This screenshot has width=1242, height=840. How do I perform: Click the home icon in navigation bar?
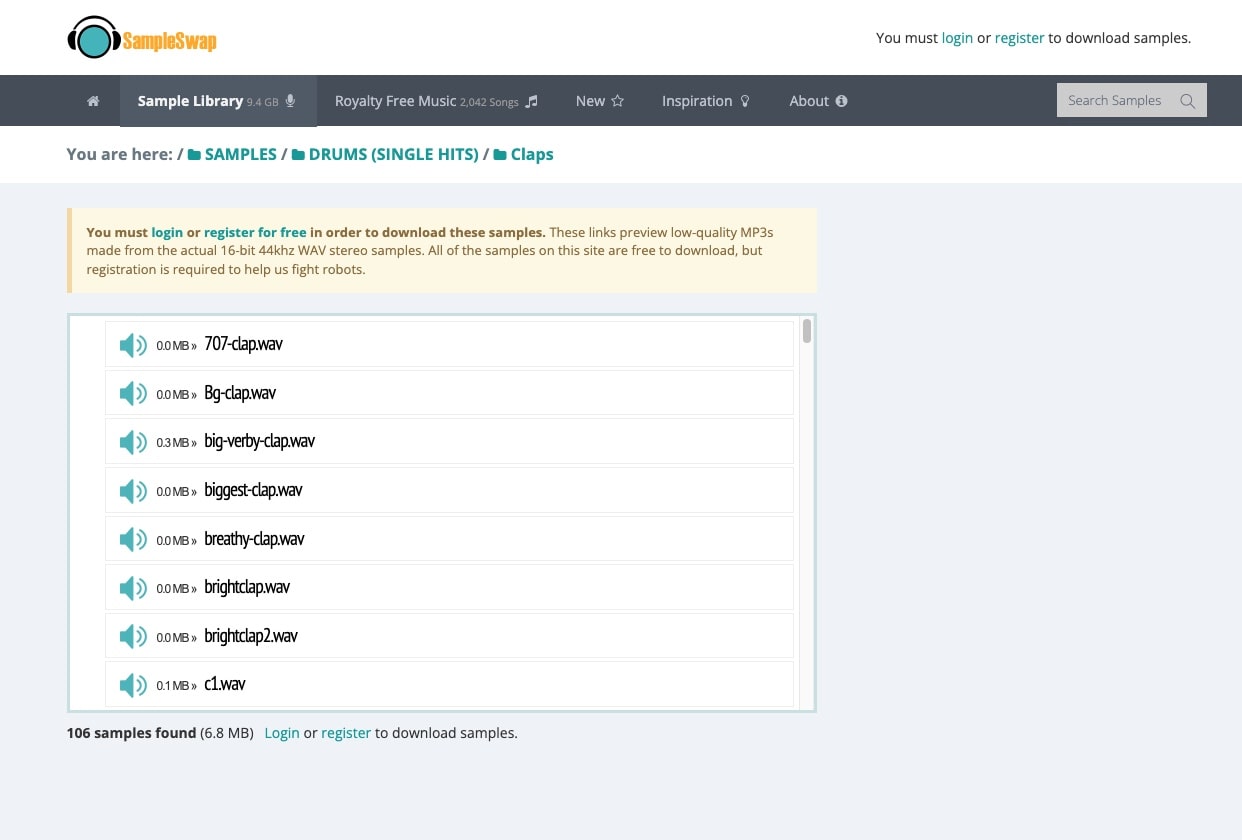point(93,101)
